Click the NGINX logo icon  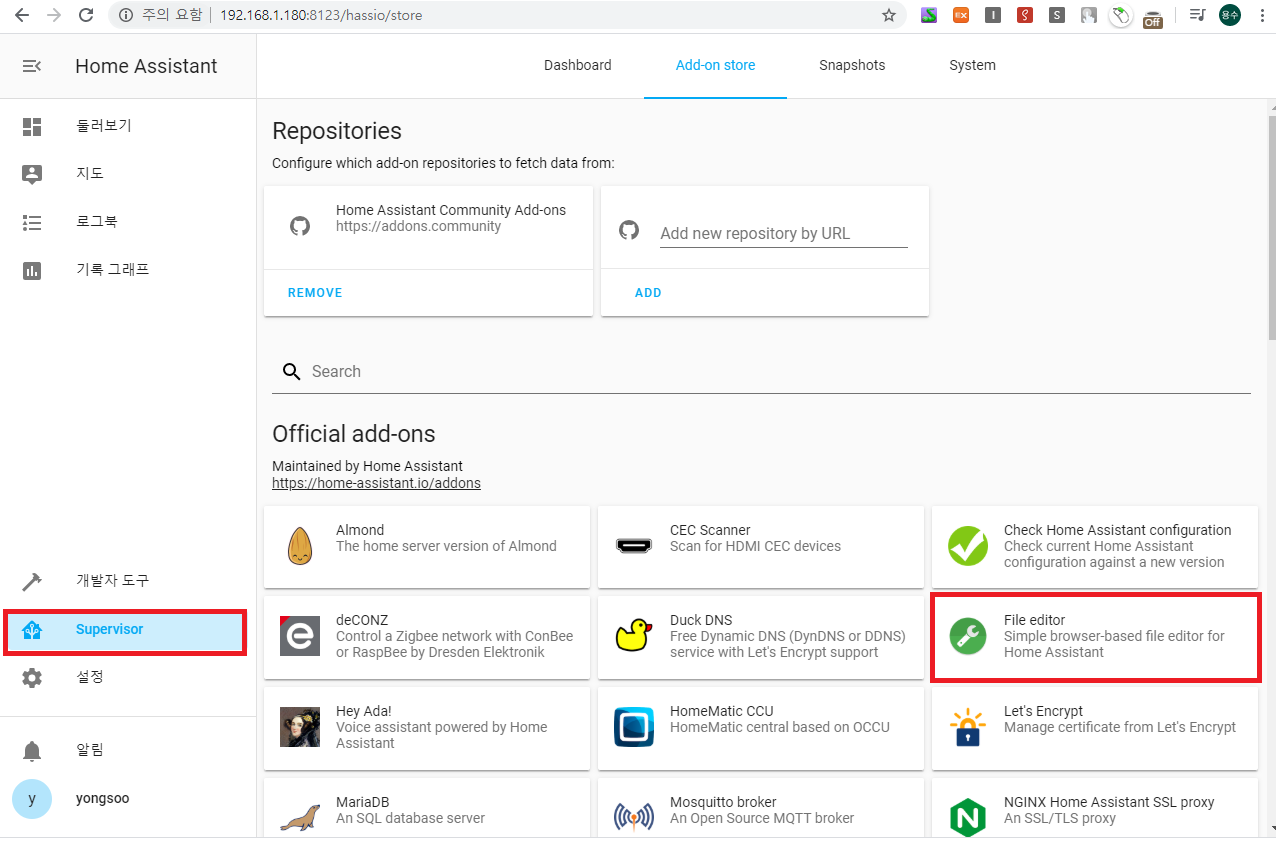coord(968,817)
